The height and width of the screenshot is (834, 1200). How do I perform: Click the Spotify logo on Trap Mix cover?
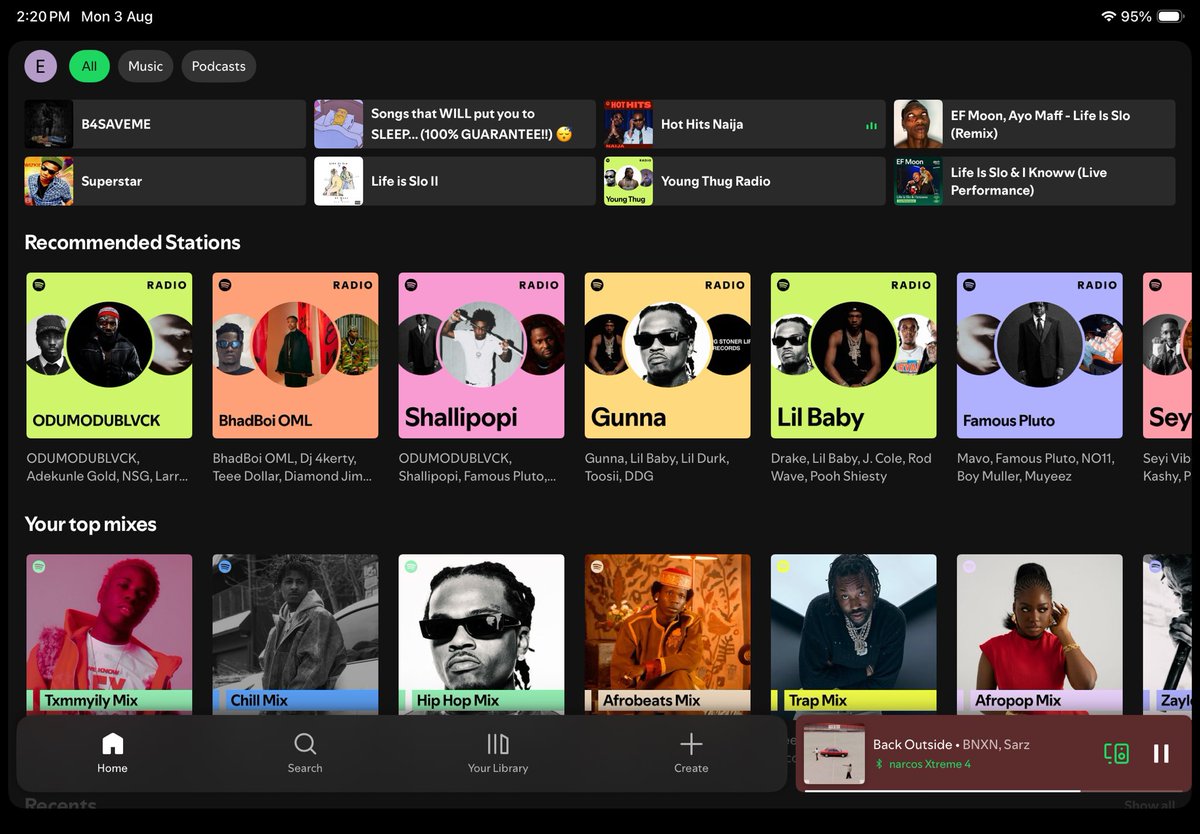[783, 567]
